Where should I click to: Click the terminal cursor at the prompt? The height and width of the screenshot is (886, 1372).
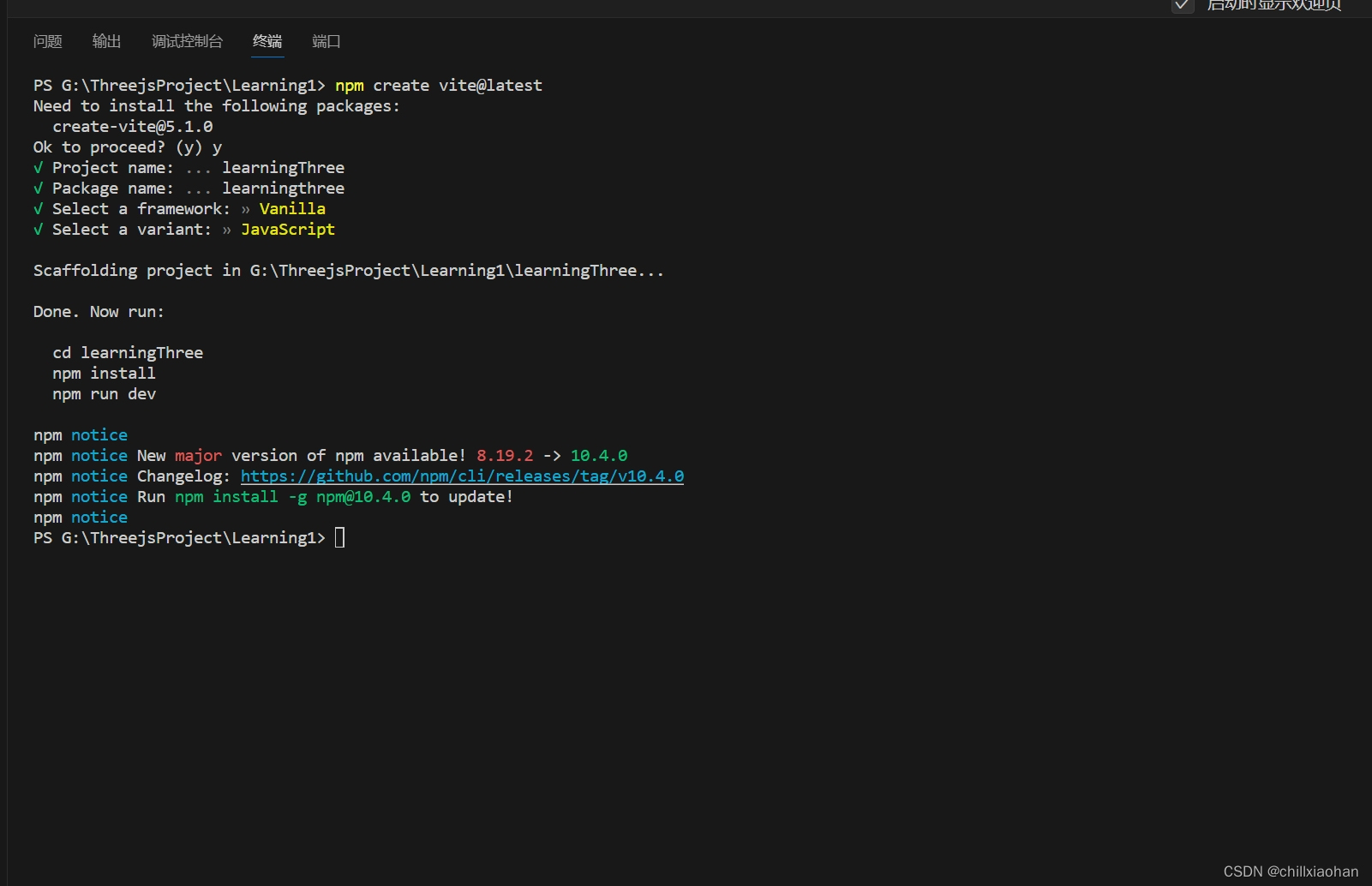[x=340, y=538]
